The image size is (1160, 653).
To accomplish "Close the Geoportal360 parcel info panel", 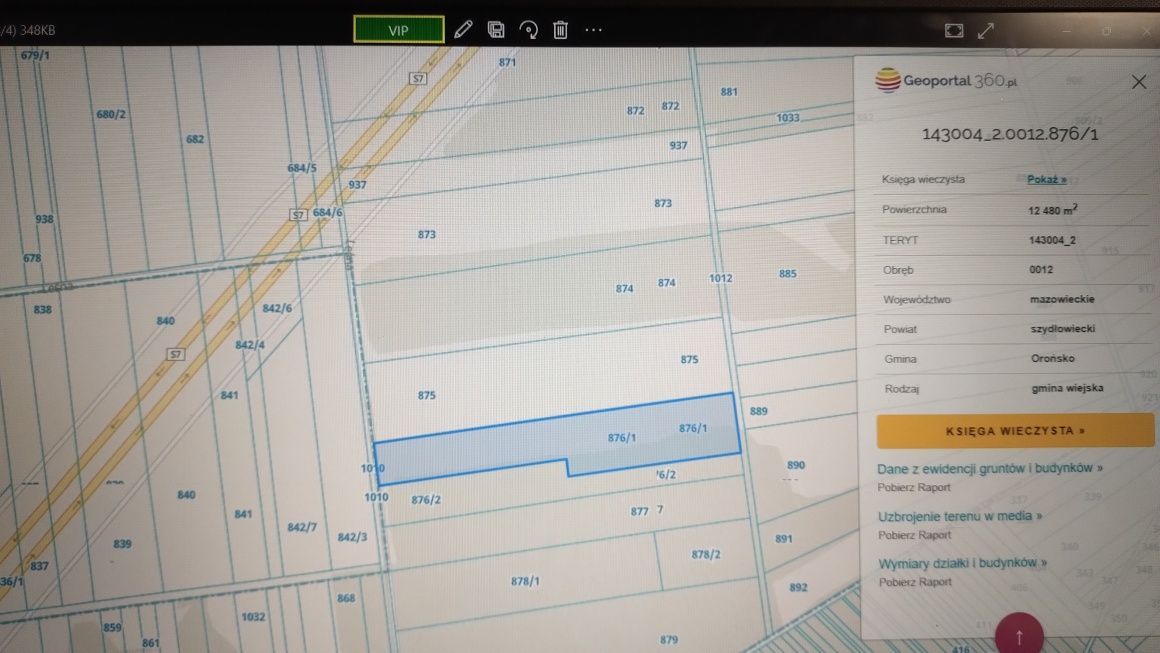I will [x=1139, y=81].
